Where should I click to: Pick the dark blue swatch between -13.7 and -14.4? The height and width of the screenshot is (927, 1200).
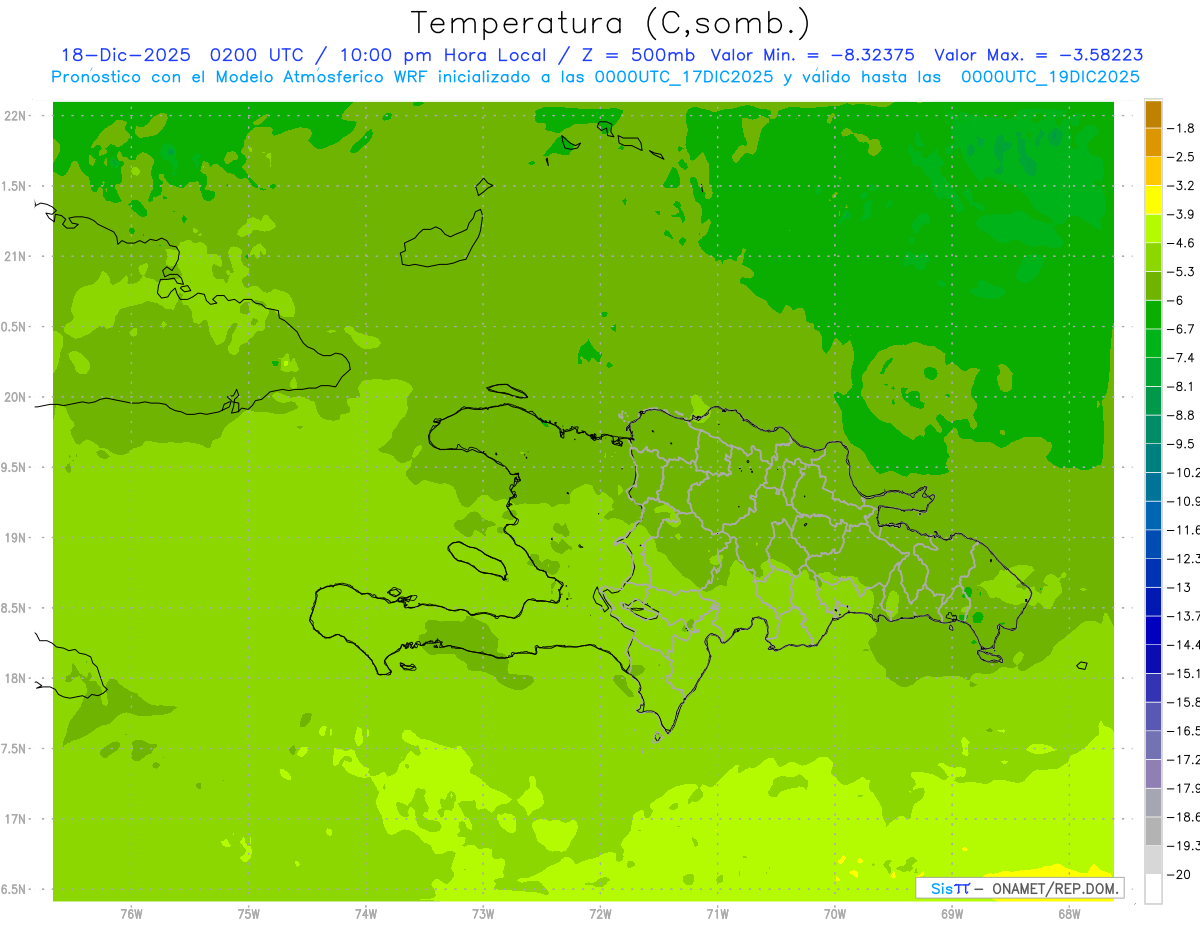1153,630
